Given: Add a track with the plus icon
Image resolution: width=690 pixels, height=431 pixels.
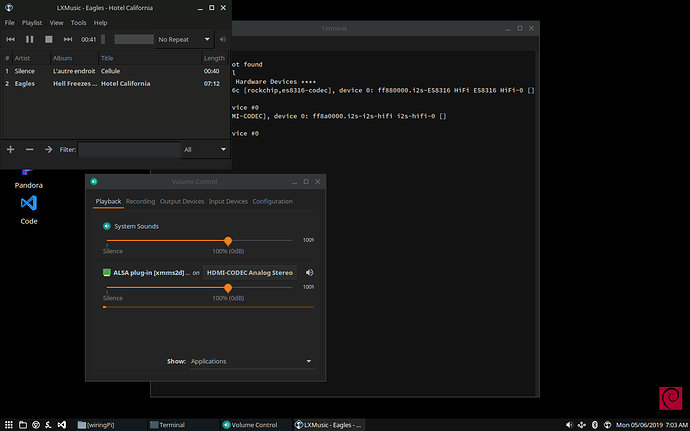Looking at the screenshot, I should [x=11, y=150].
